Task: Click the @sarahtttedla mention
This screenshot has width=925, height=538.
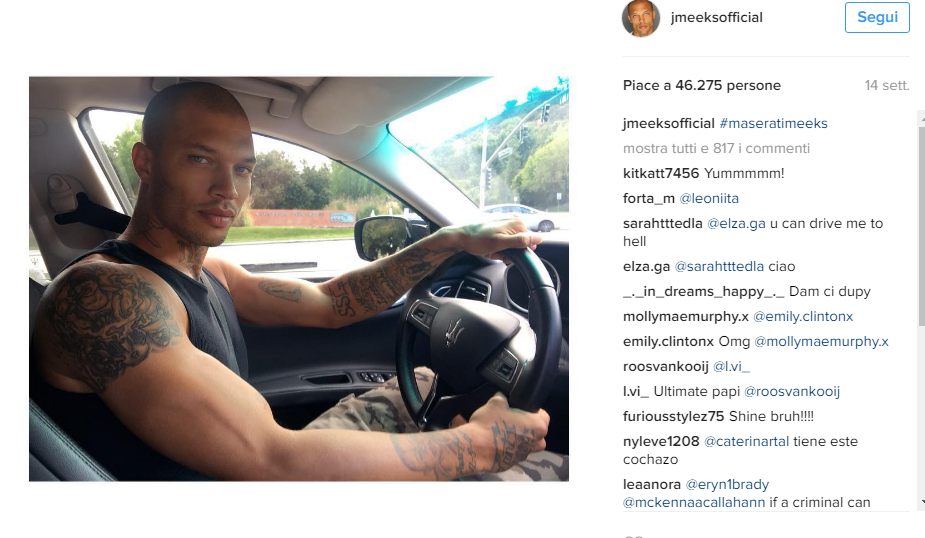Action: point(719,267)
